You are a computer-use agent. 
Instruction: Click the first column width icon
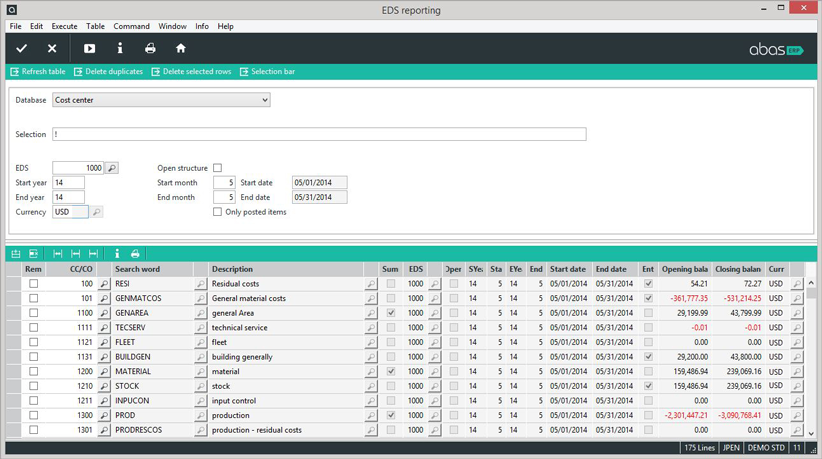pyautogui.click(x=58, y=254)
